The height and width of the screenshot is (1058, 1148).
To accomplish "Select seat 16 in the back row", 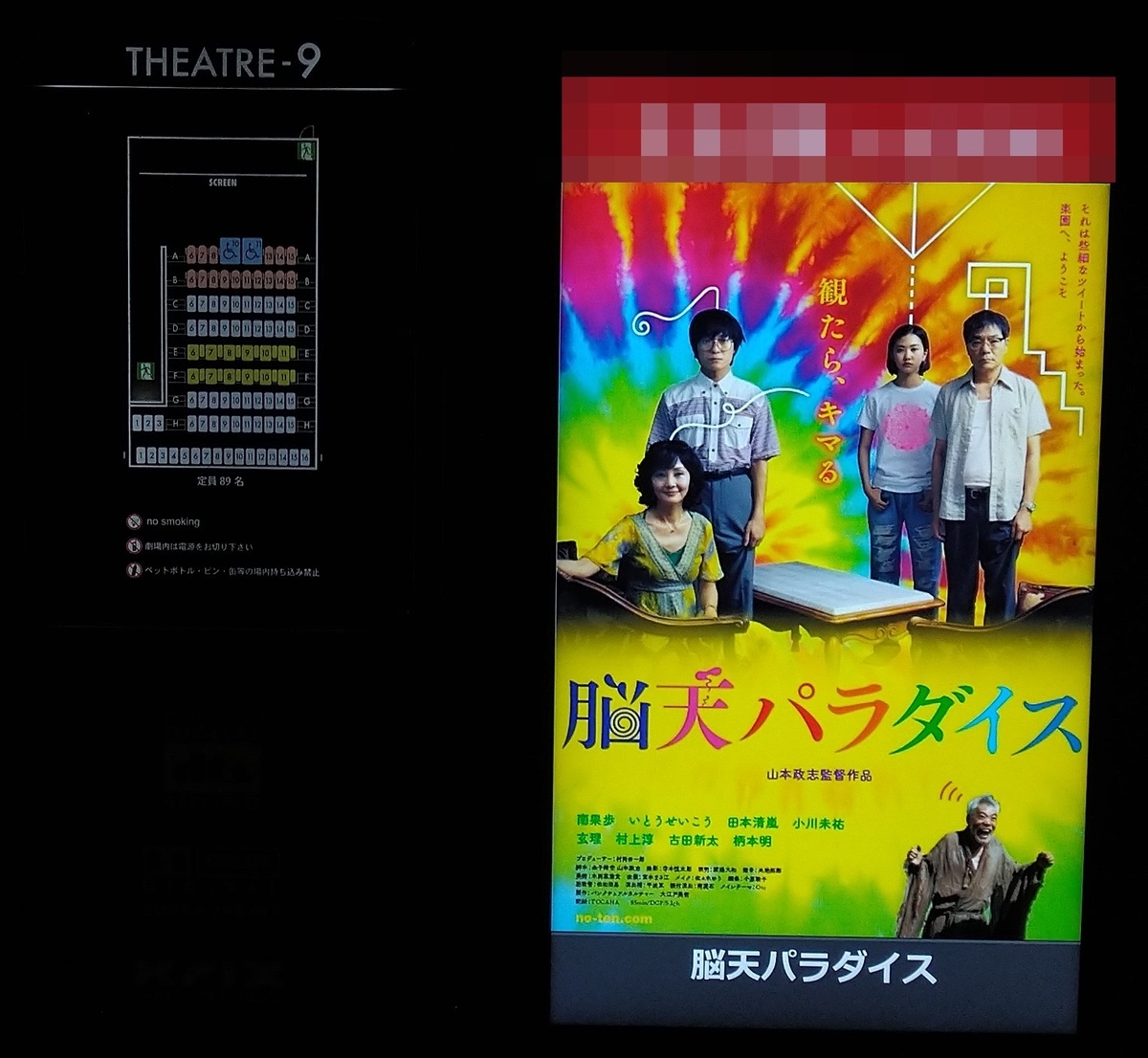I will pos(305,456).
